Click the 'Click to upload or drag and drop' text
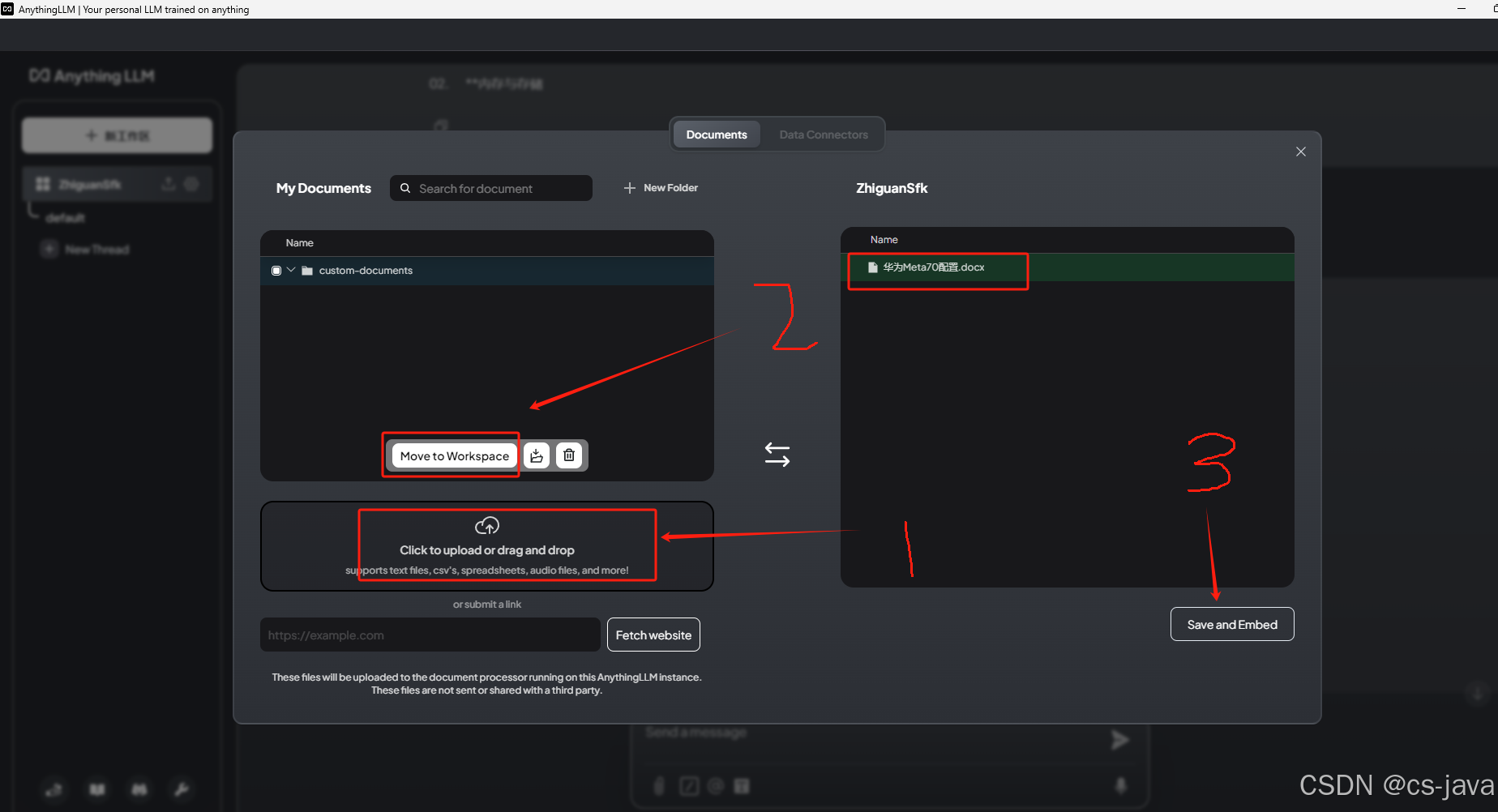The image size is (1498, 812). (487, 550)
